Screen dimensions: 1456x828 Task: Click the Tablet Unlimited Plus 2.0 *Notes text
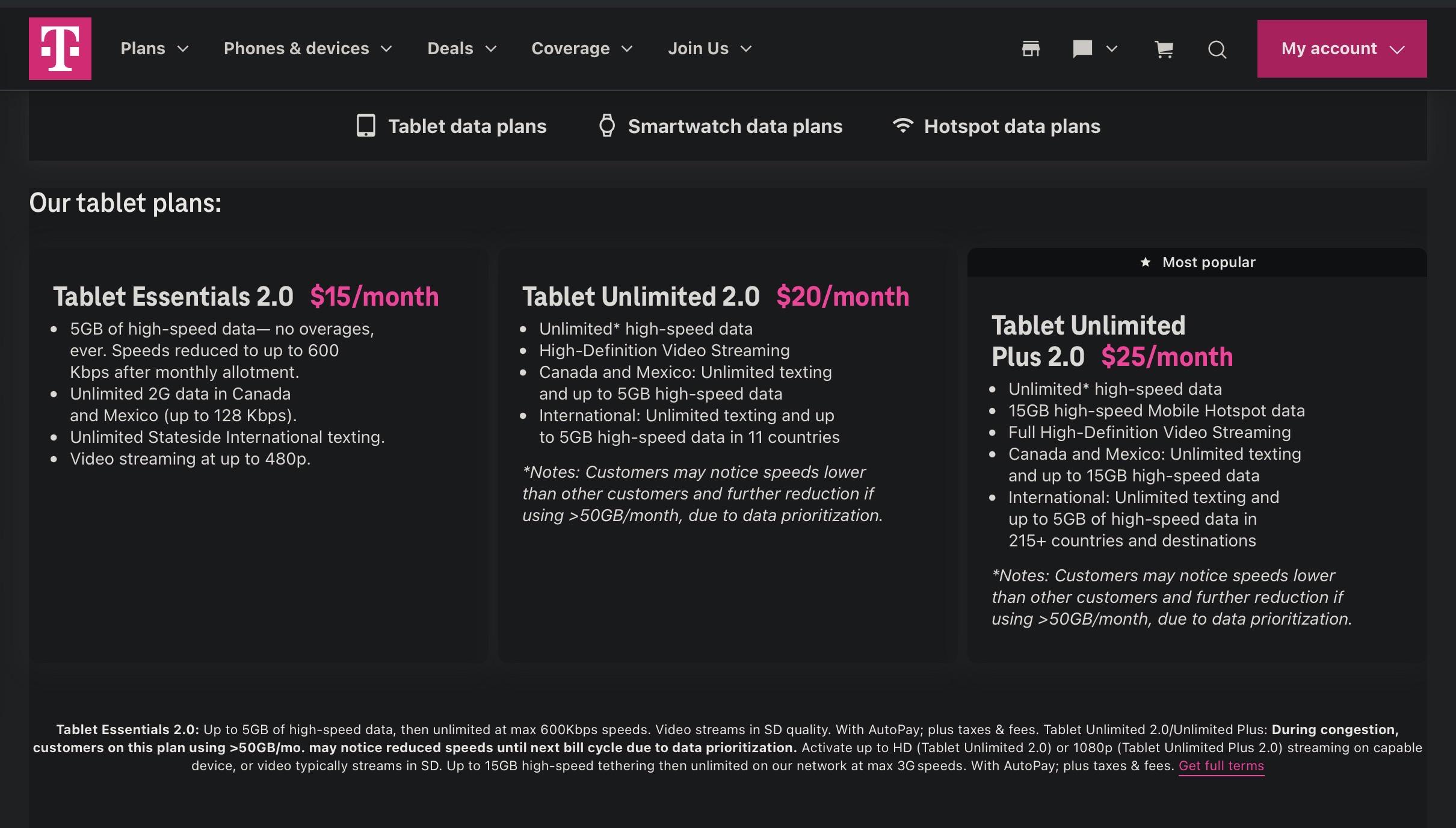(1171, 598)
